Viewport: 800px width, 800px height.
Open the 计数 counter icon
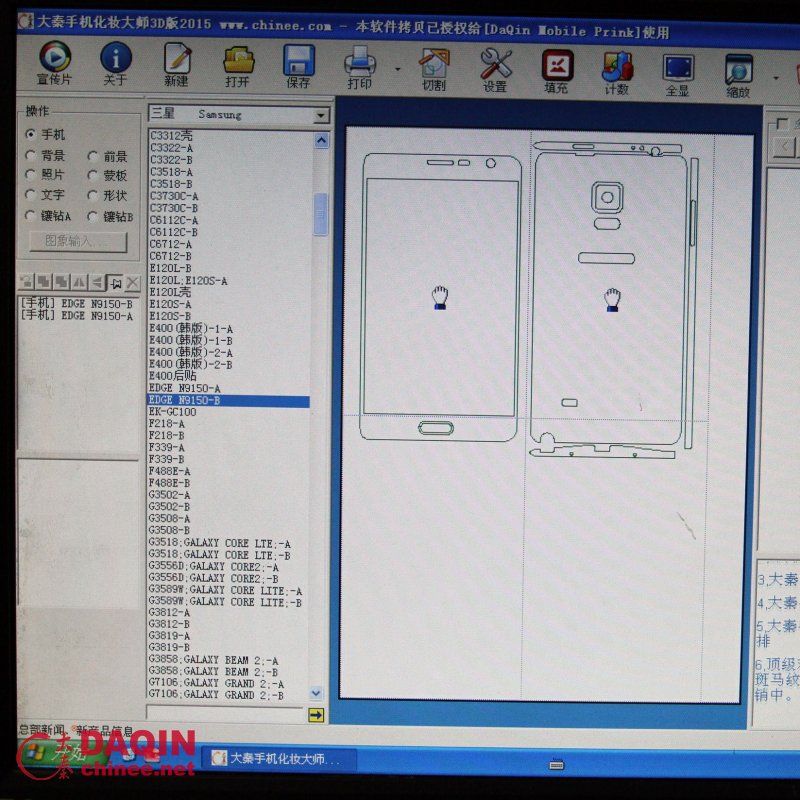(617, 73)
